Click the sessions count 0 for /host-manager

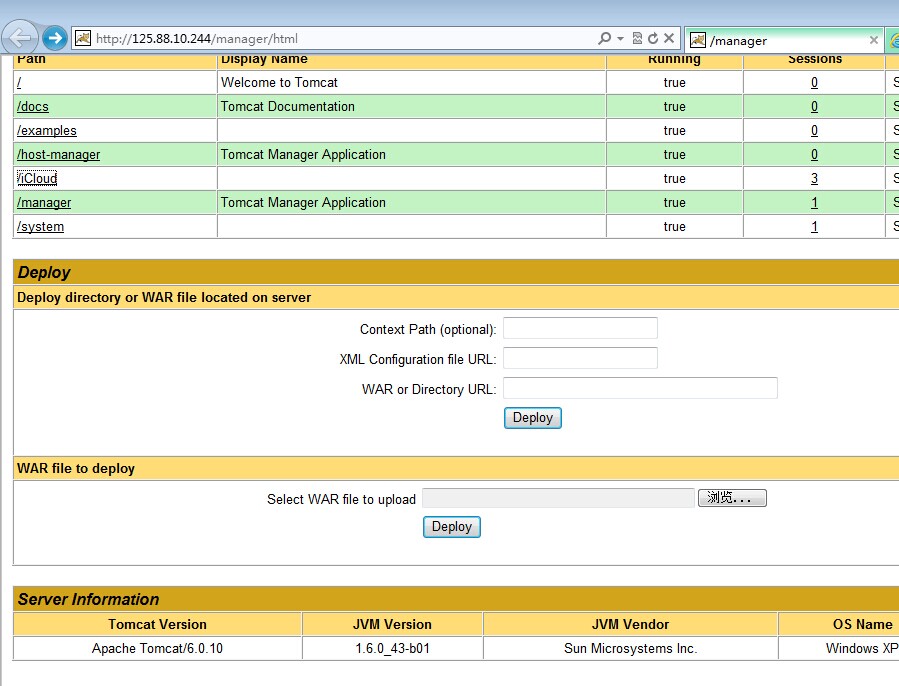(x=814, y=155)
